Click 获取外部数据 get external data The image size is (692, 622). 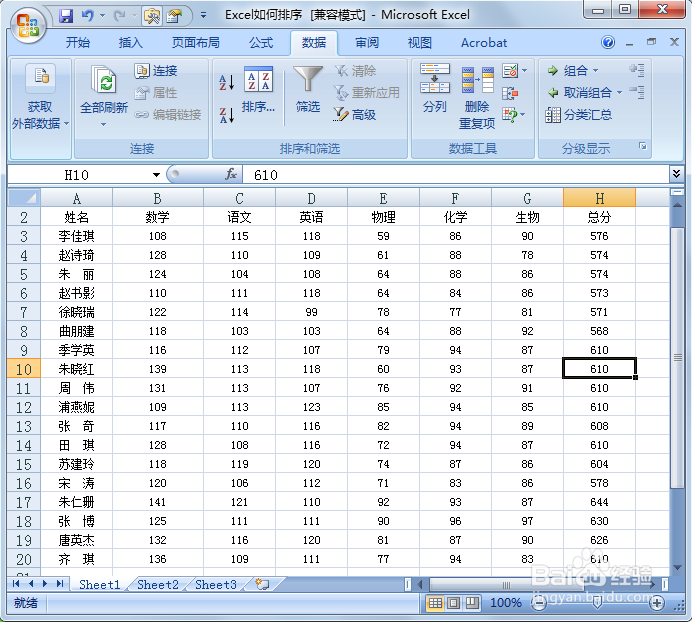40,97
